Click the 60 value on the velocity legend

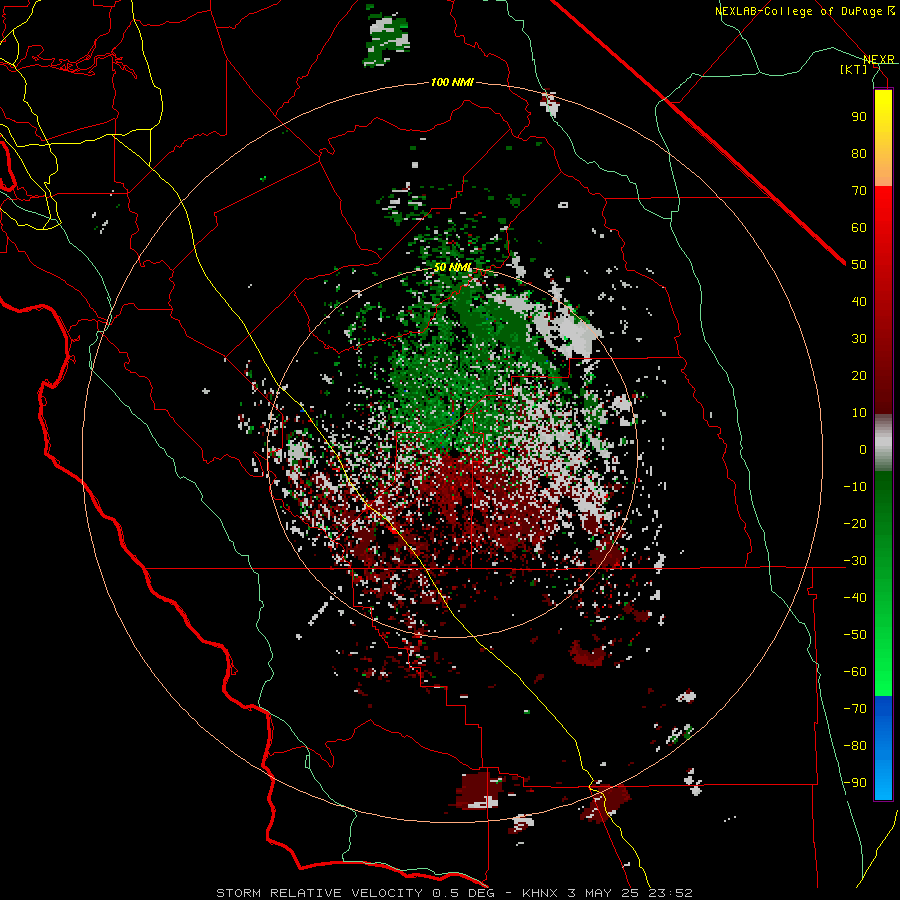(859, 227)
